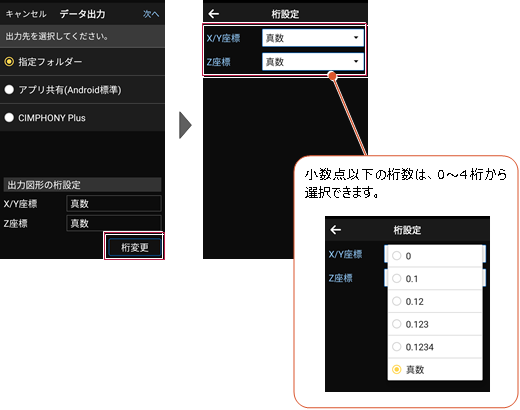The width and height of the screenshot is (520, 410).
Task: Choose 0.12 decimal option
Action: 435,301
